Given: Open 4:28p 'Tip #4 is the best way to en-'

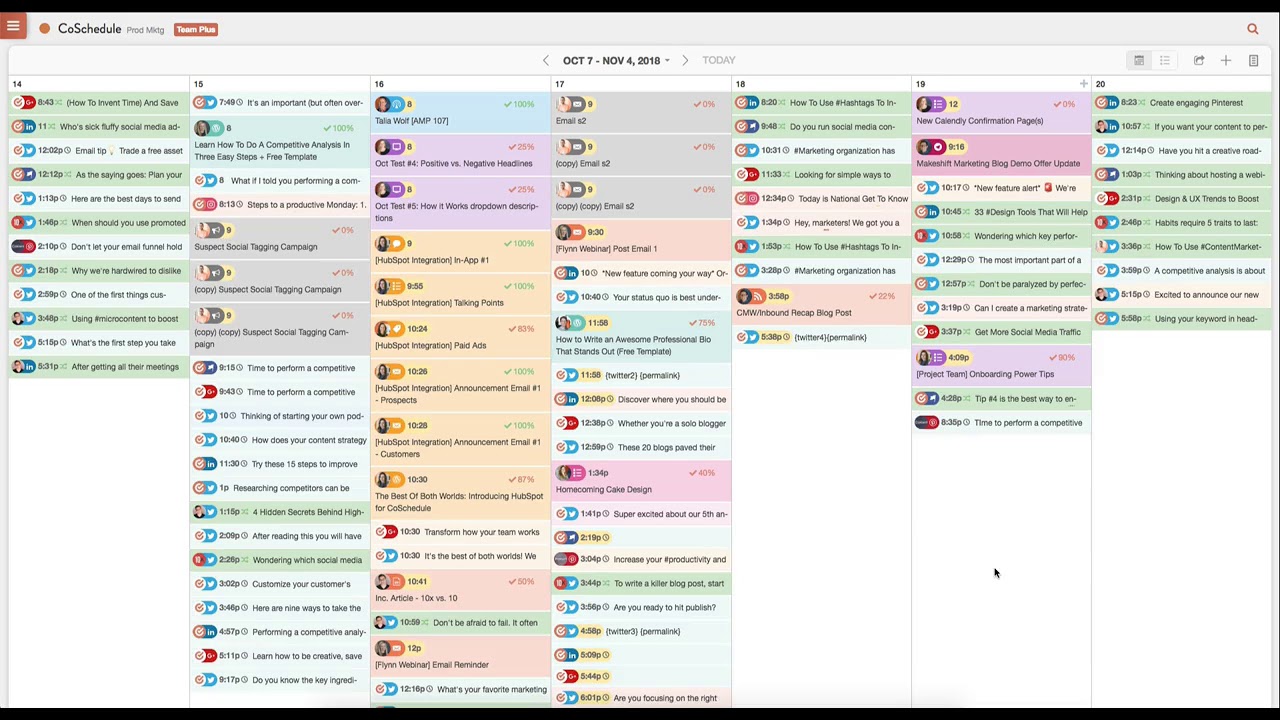Looking at the screenshot, I should click(1001, 399).
